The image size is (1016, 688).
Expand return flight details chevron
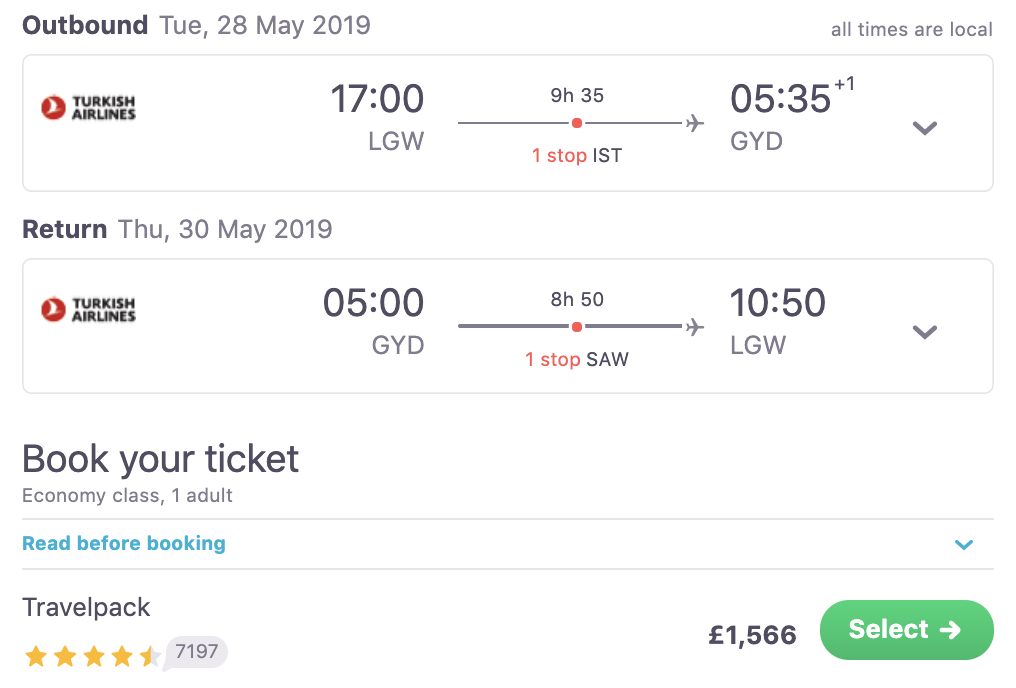click(925, 332)
